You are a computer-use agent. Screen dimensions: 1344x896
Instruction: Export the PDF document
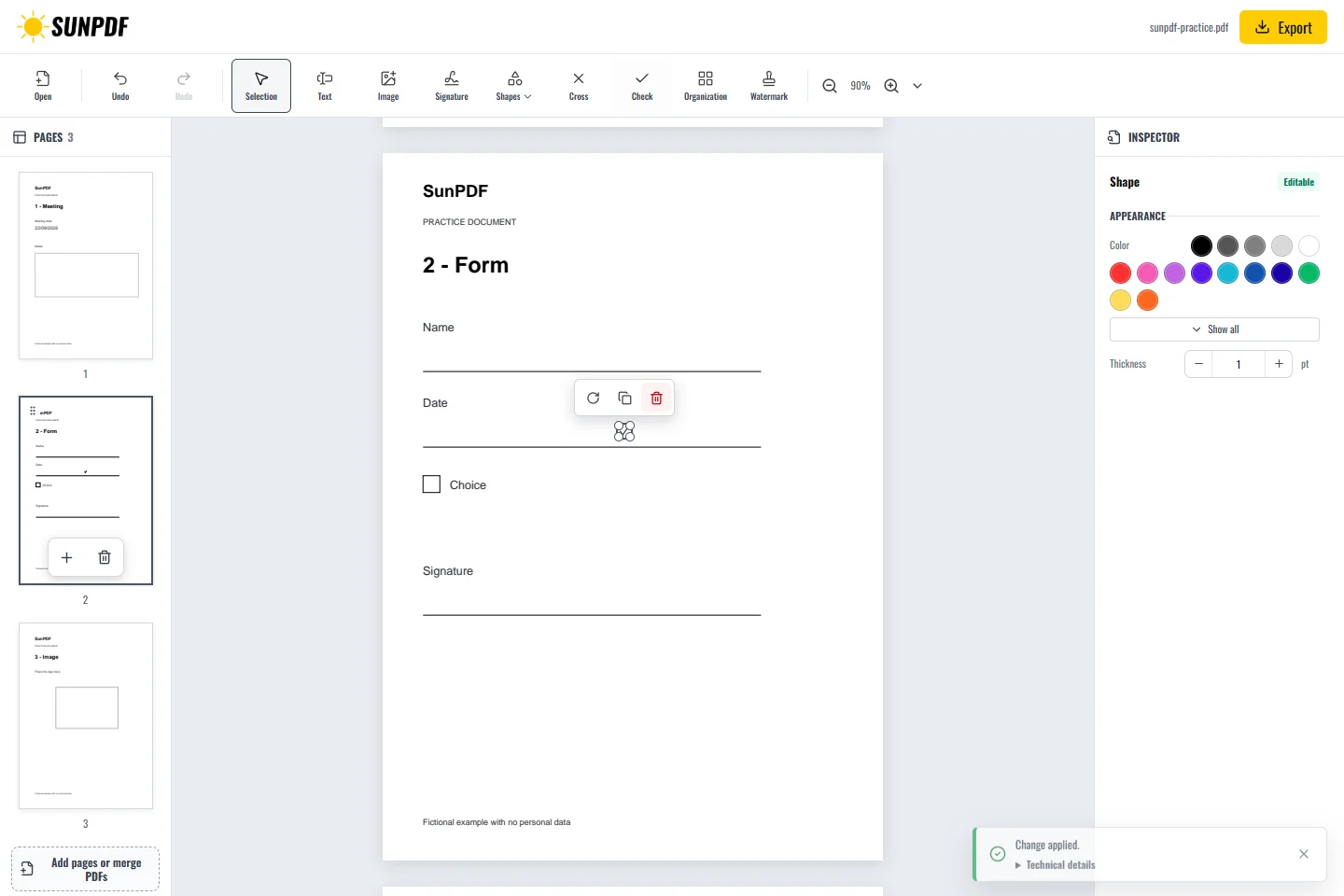coord(1283,27)
